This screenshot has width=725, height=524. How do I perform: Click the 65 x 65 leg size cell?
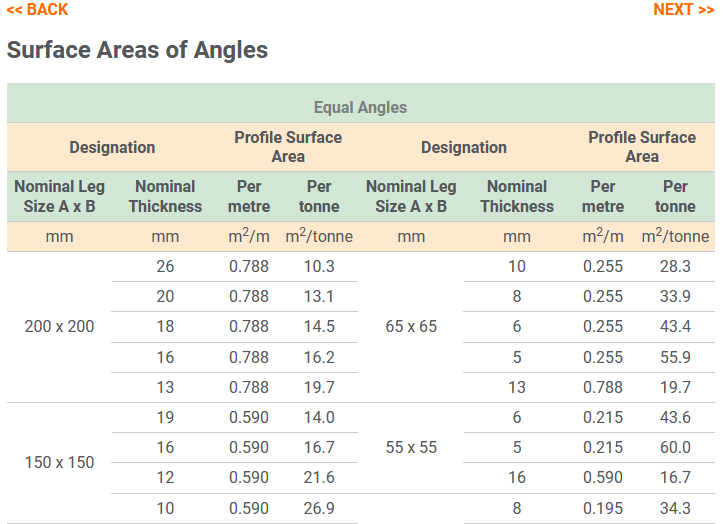point(411,327)
